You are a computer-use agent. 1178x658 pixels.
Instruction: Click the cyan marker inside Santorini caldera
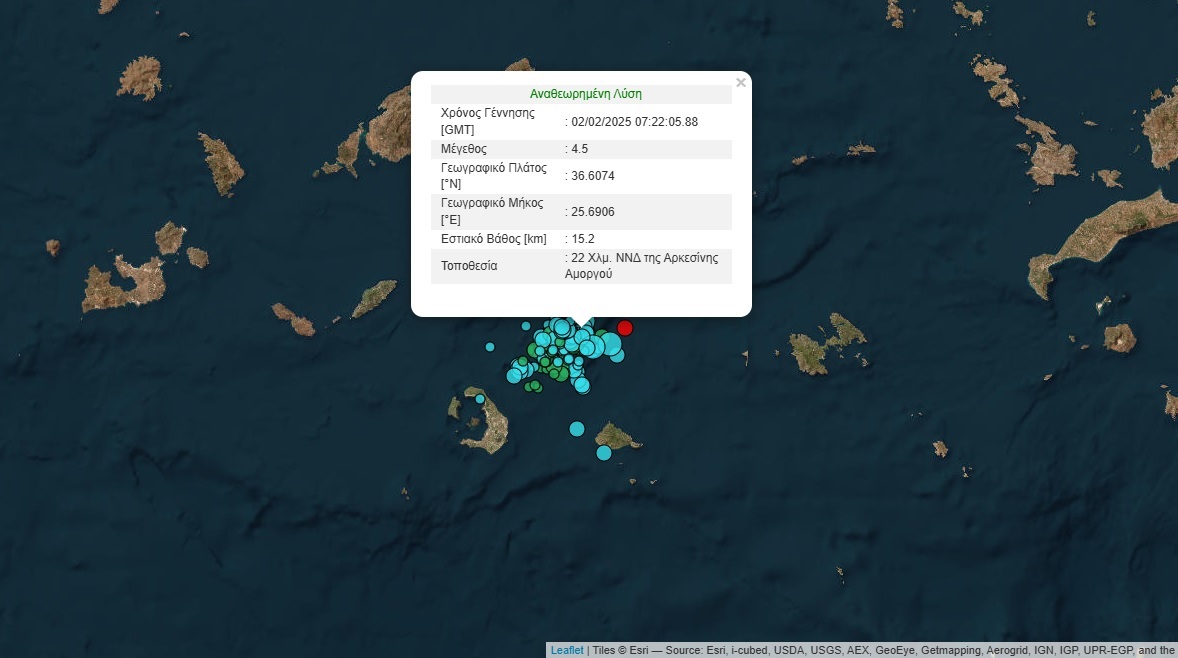(x=480, y=399)
